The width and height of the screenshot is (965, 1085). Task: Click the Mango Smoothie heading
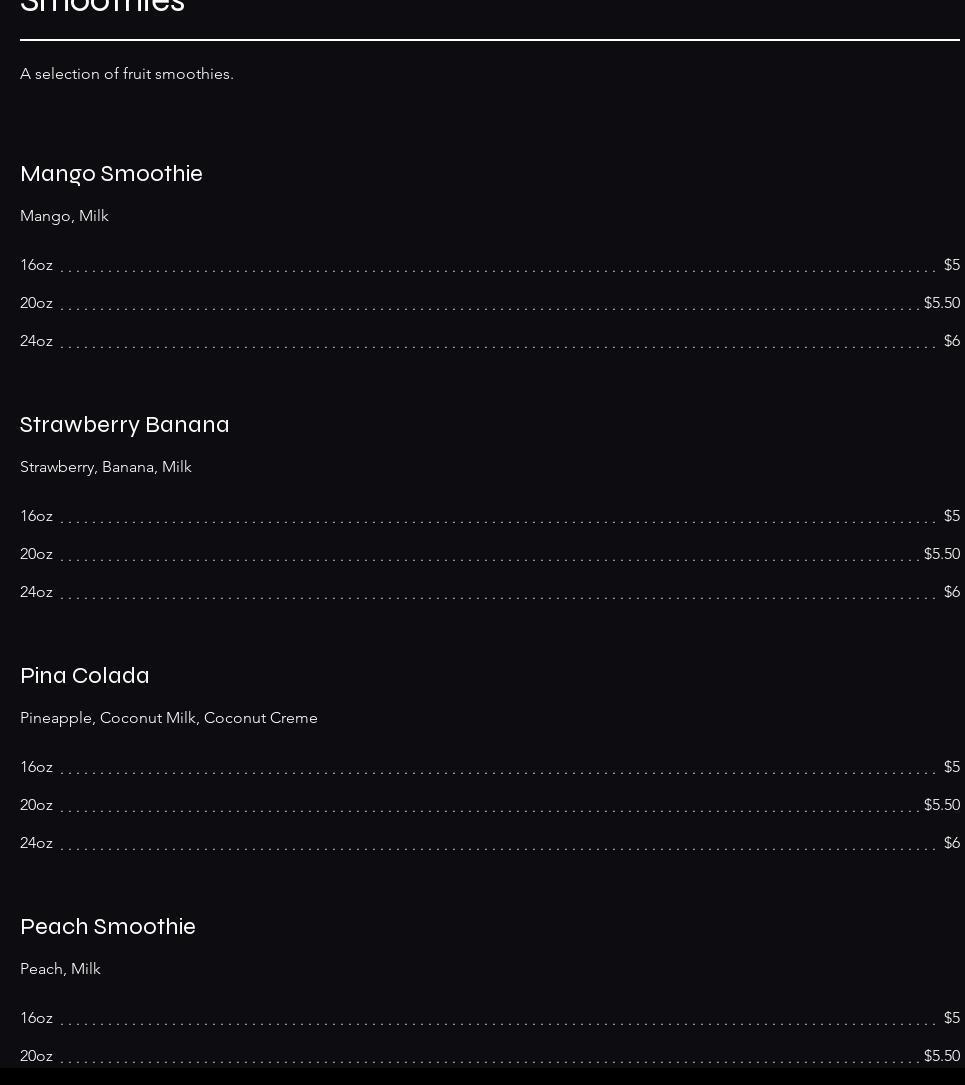tap(111, 174)
